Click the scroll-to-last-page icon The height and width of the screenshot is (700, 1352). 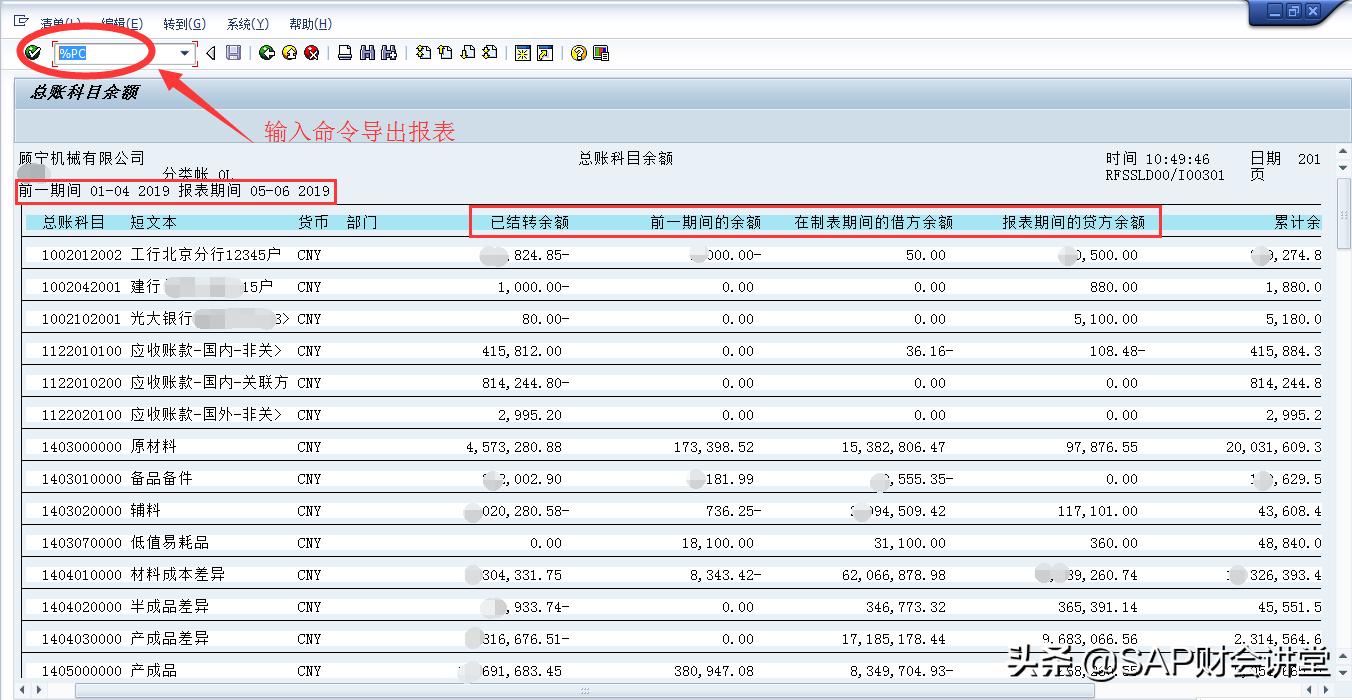point(489,53)
